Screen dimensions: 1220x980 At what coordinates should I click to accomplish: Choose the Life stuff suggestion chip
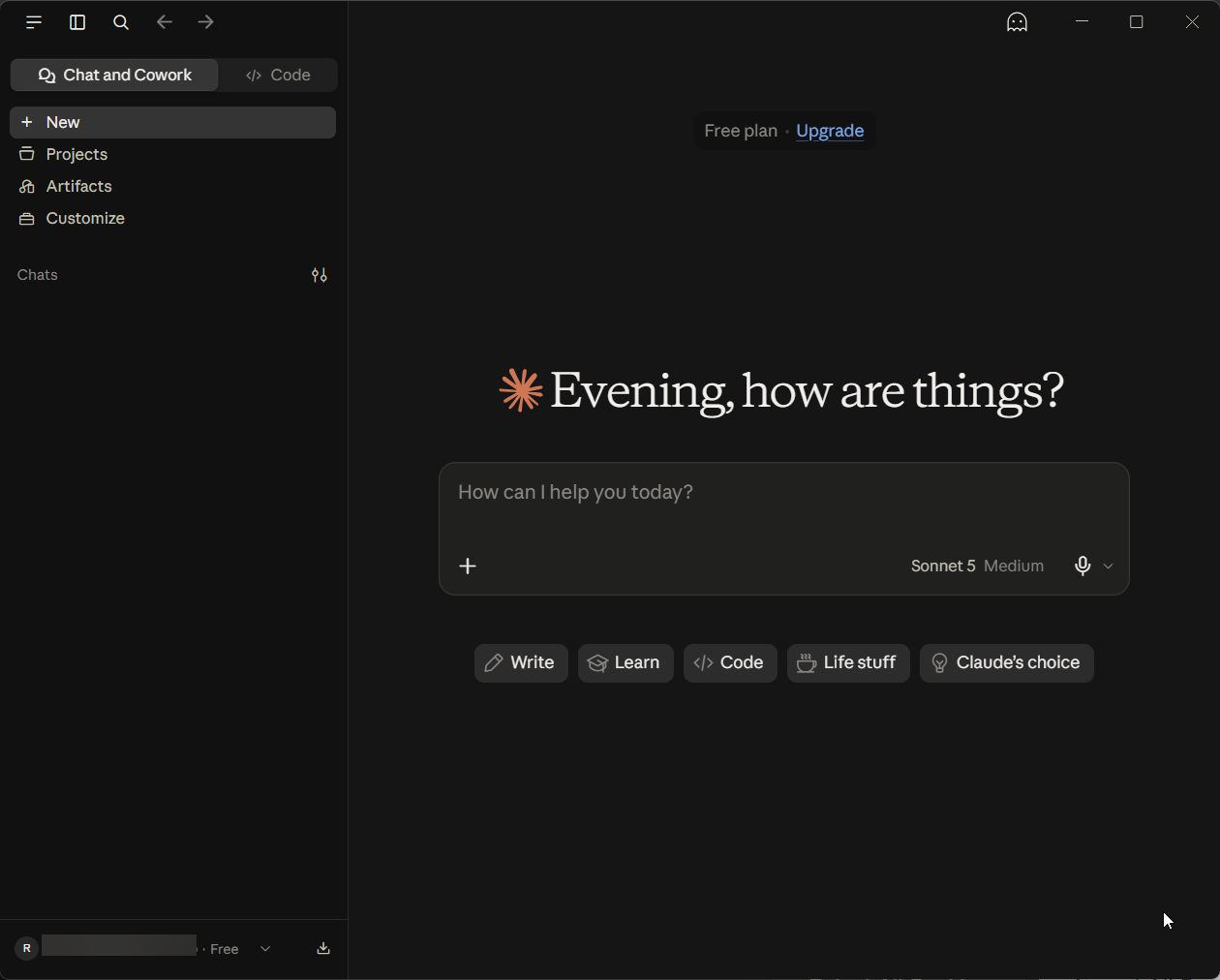848,663
